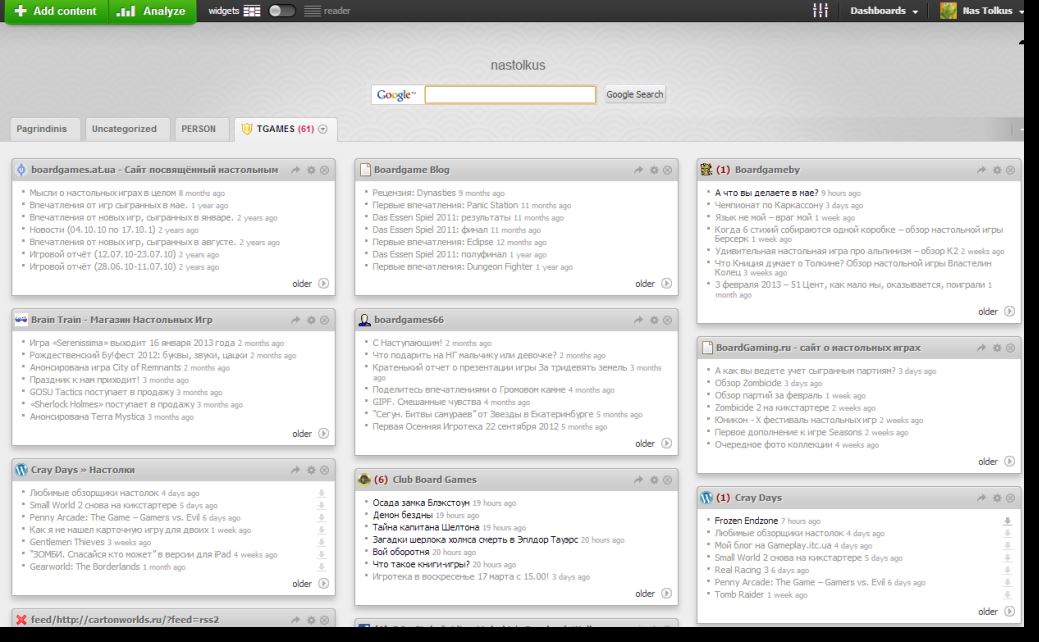The image size is (1039, 642).
Task: Click the Nas Tolkus avatar picture
Action: pos(948,11)
